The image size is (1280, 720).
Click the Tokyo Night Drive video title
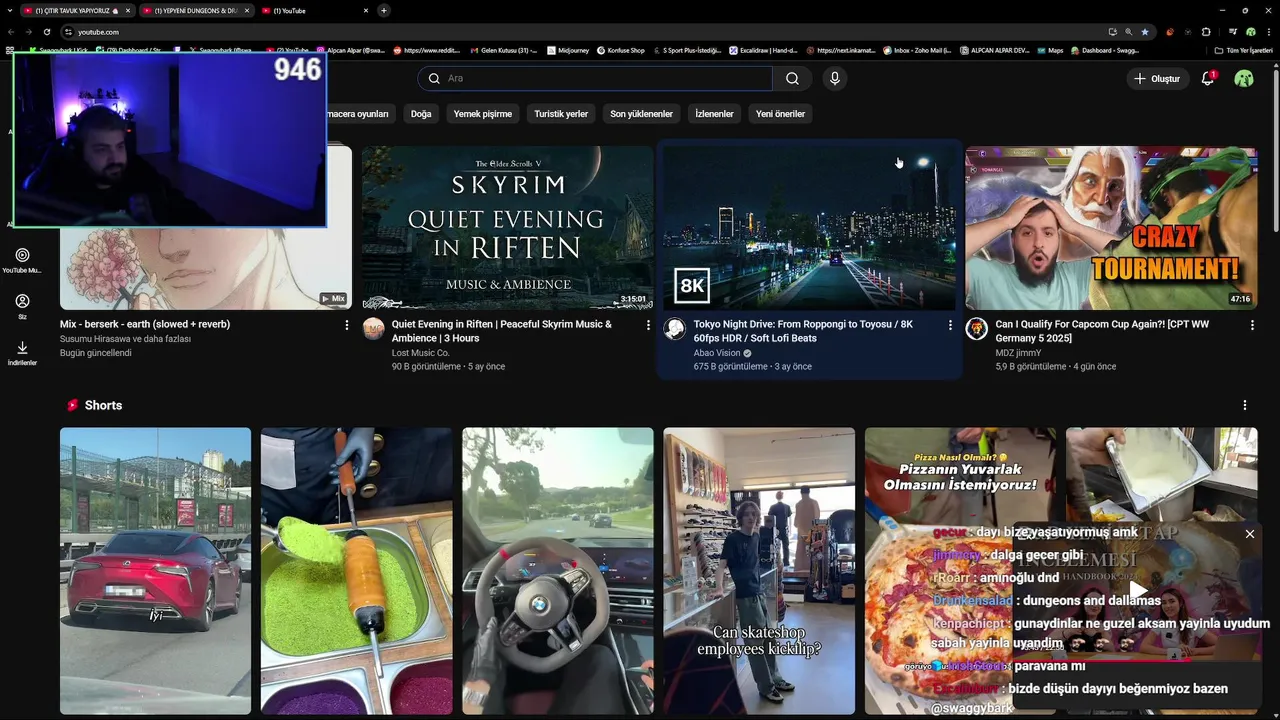[803, 331]
